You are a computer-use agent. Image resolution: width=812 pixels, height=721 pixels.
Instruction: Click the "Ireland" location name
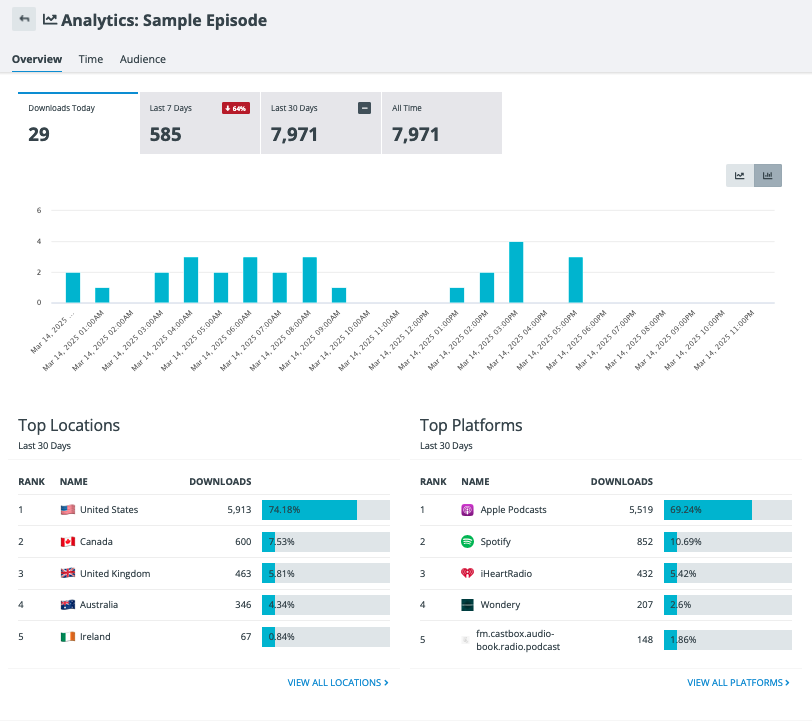pyautogui.click(x=95, y=637)
